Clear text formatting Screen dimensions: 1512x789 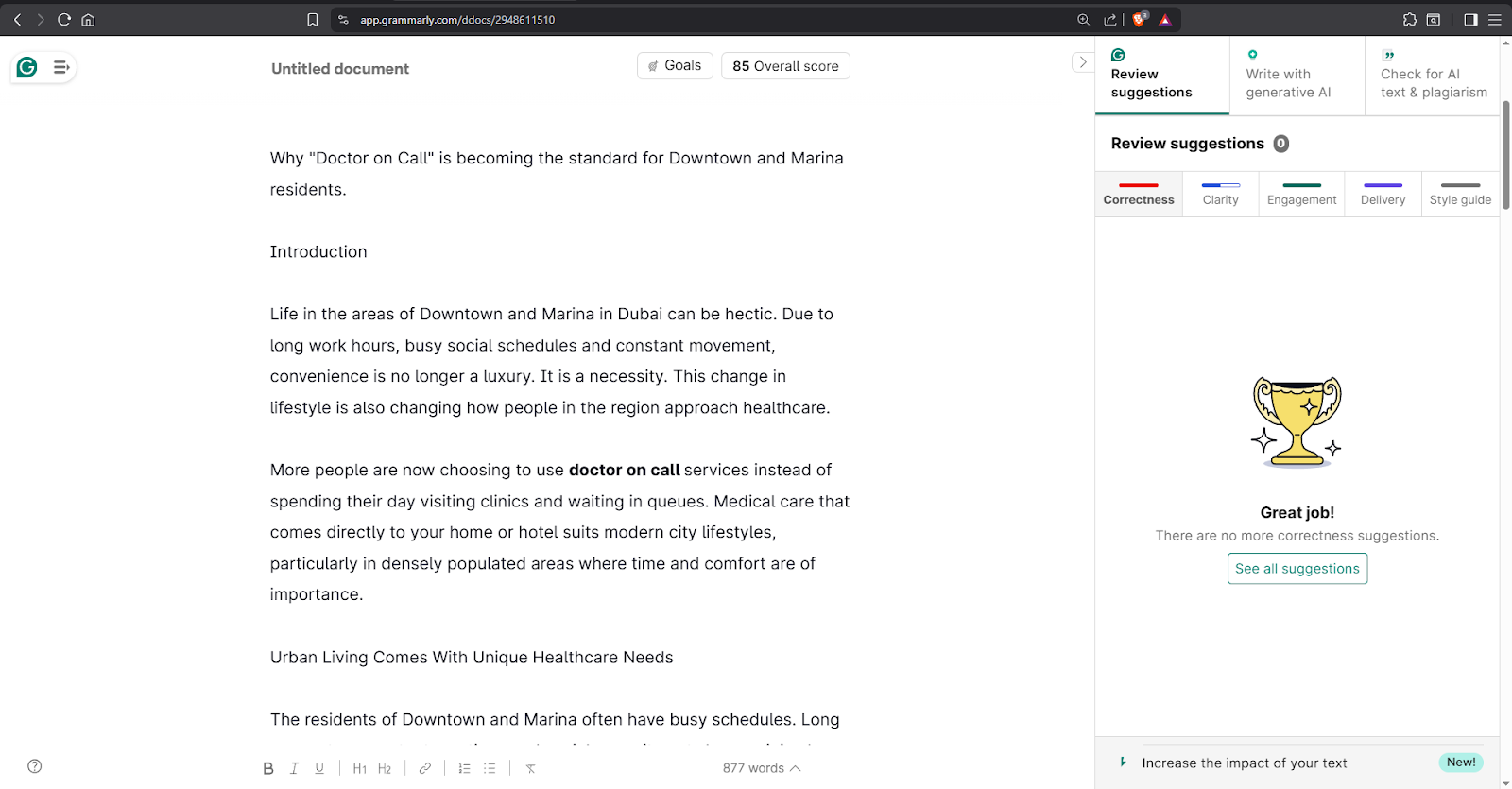coord(531,768)
